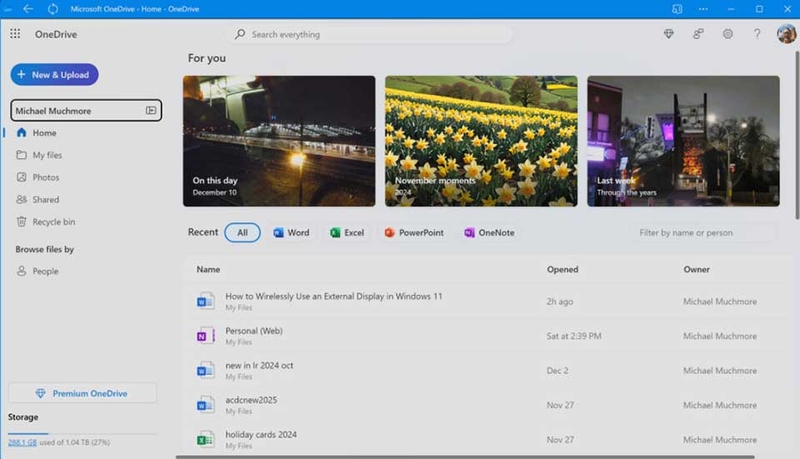The width and height of the screenshot is (800, 459).
Task: Select the All recent filter
Action: tap(242, 233)
